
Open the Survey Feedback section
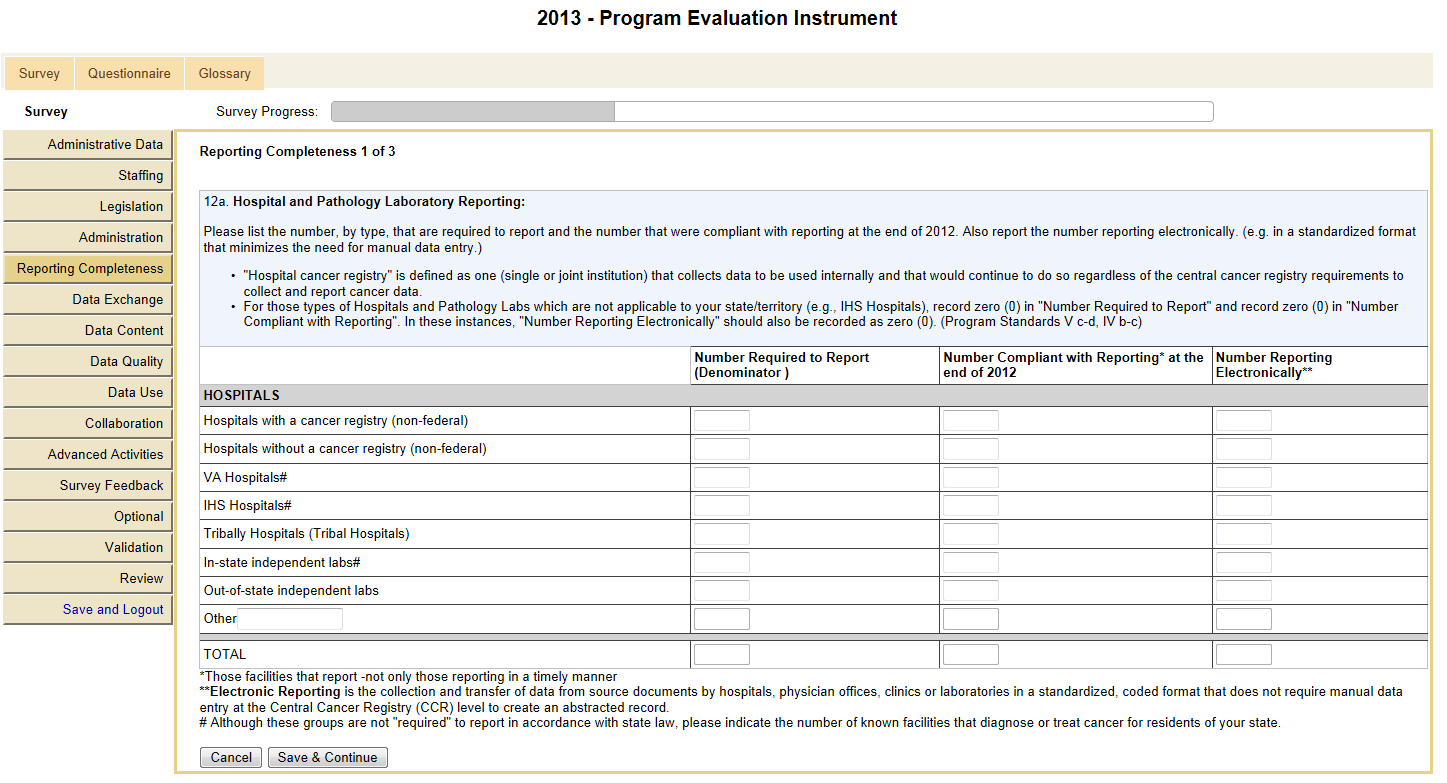click(88, 486)
